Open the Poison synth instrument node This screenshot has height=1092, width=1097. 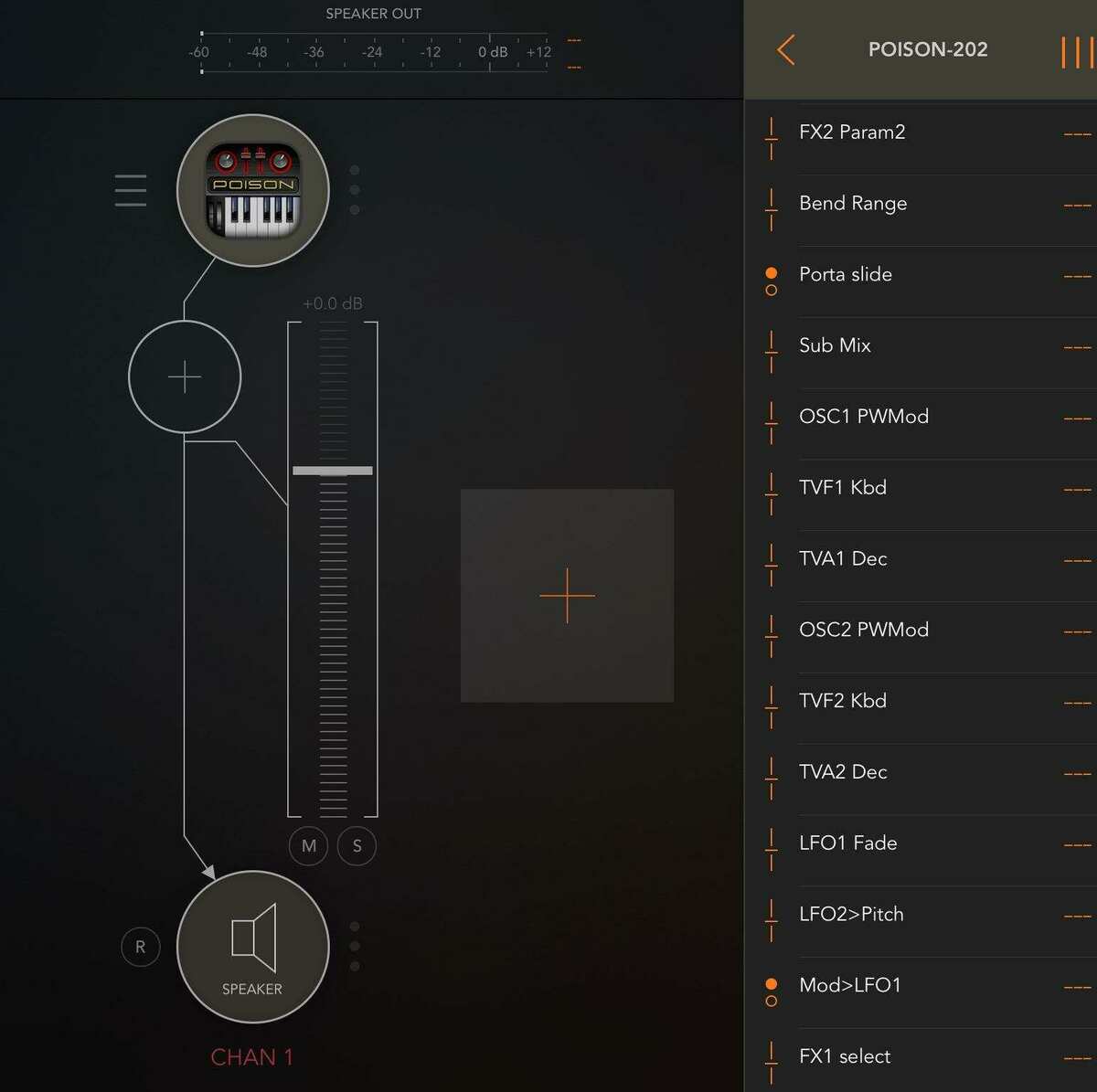[x=252, y=190]
